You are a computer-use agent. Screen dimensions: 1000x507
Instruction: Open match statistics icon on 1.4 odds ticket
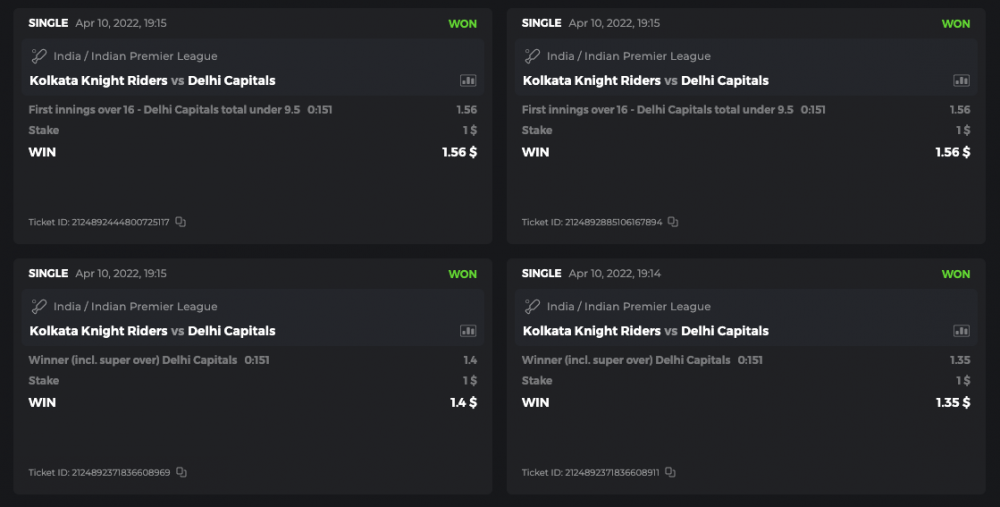click(468, 331)
